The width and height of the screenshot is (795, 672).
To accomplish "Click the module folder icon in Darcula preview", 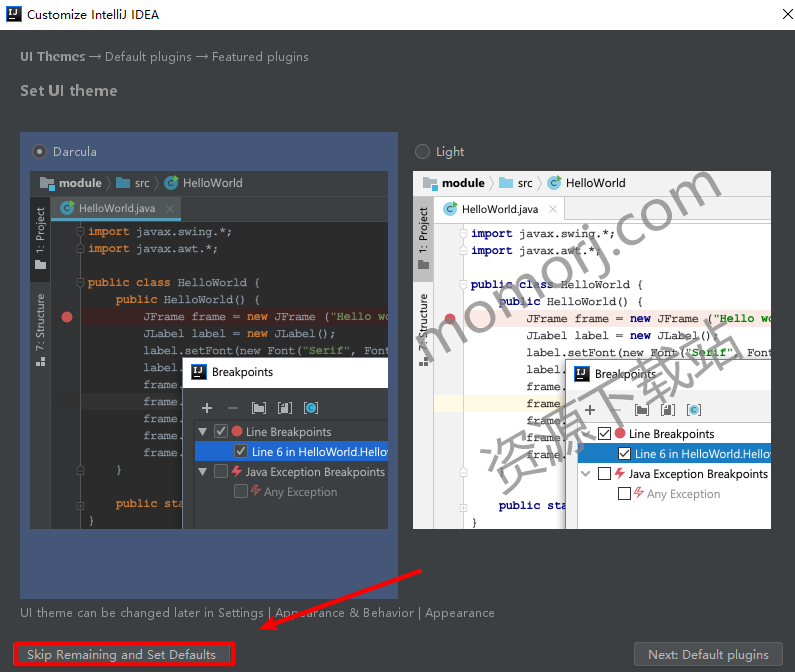I will (x=47, y=183).
